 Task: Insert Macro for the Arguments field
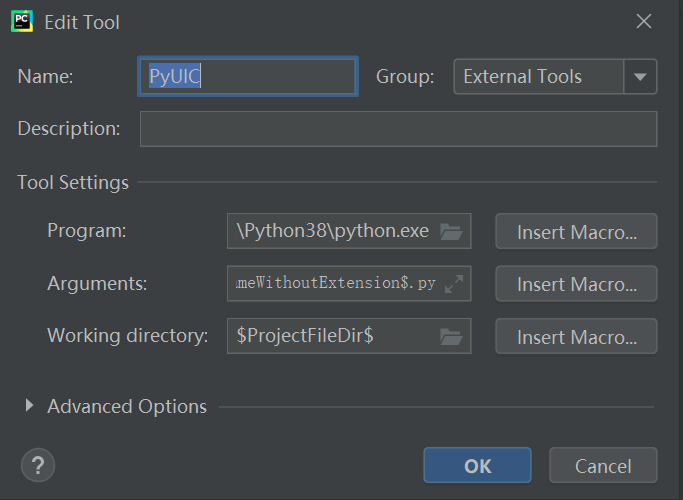click(x=576, y=284)
